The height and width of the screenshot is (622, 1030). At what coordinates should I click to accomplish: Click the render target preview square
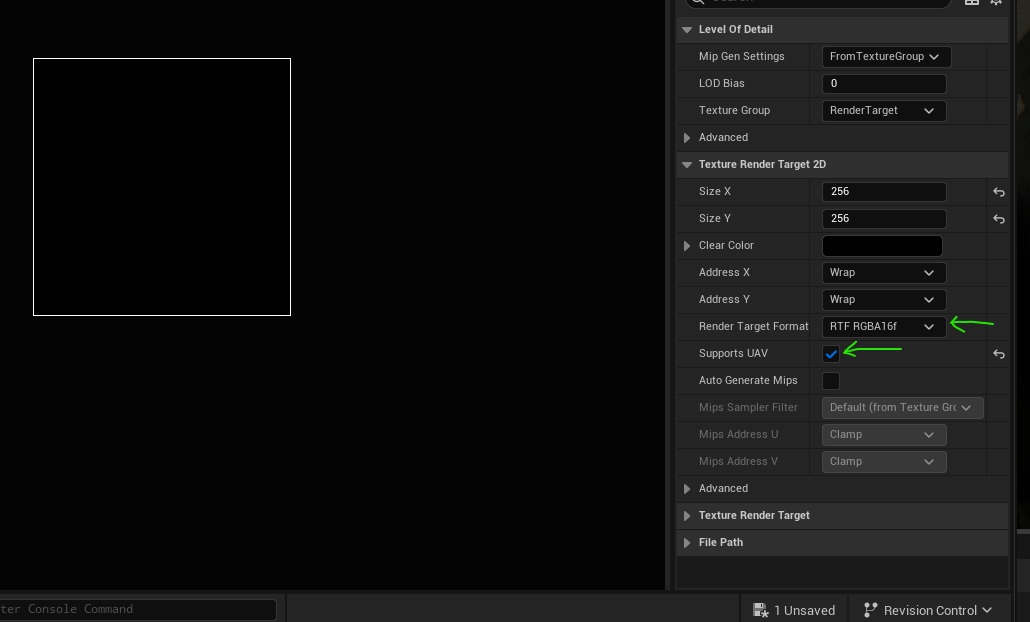pos(162,187)
